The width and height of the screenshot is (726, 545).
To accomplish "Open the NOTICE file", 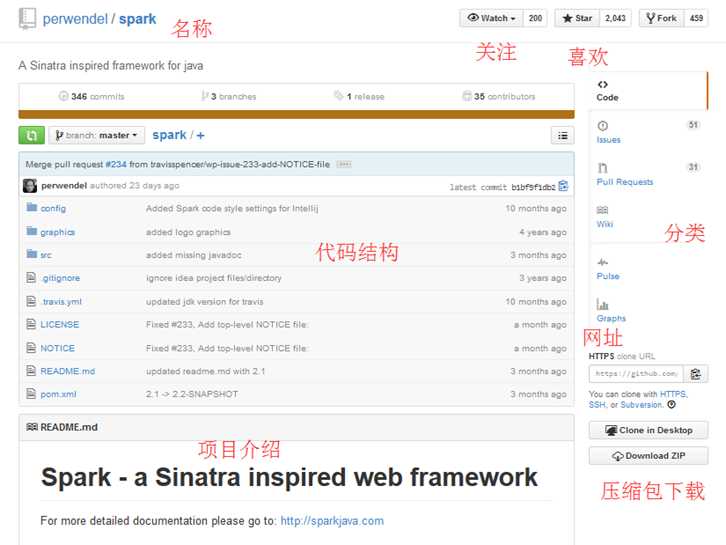I will 57,348.
